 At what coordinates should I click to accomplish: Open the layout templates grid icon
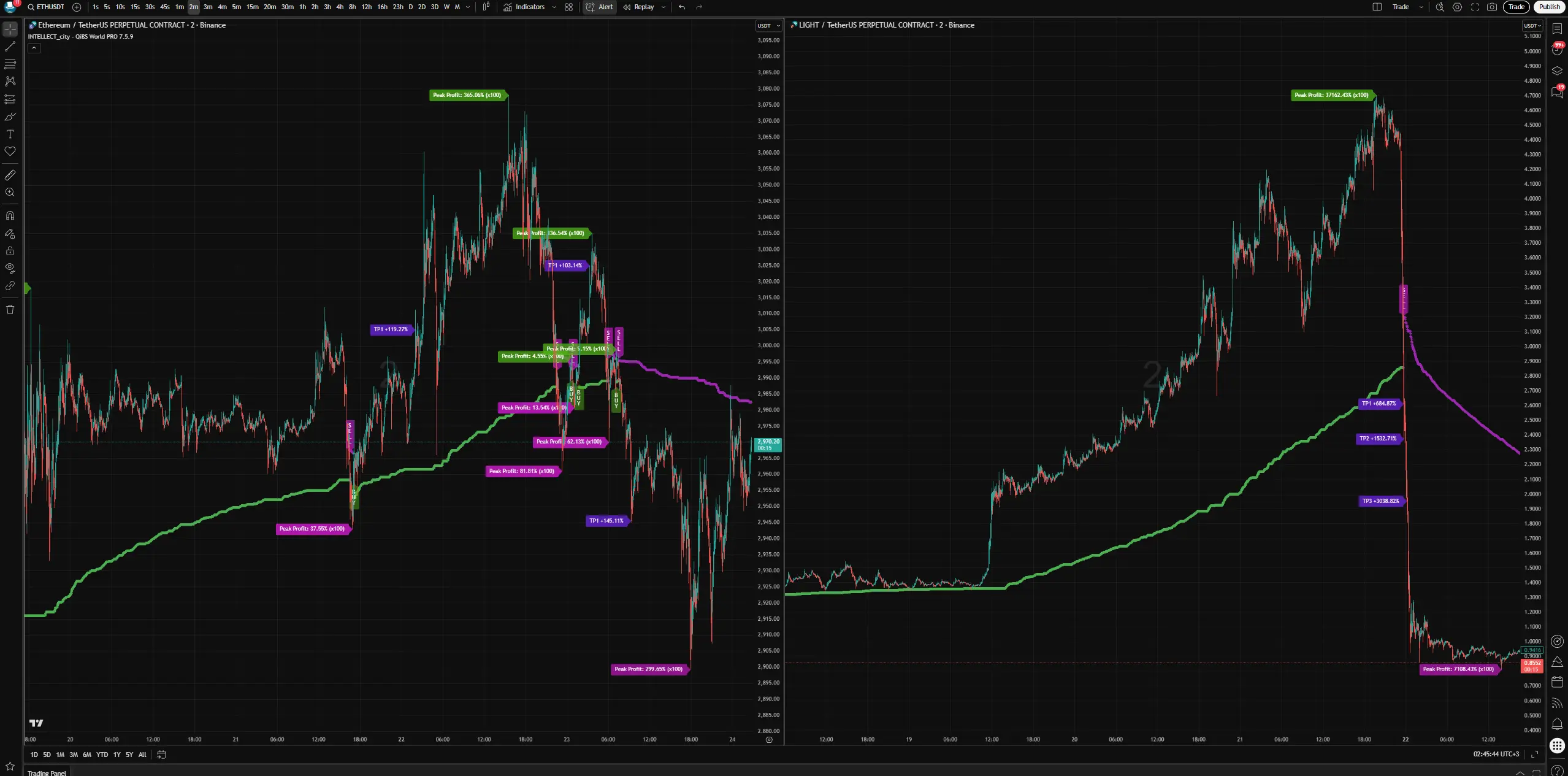coord(568,7)
